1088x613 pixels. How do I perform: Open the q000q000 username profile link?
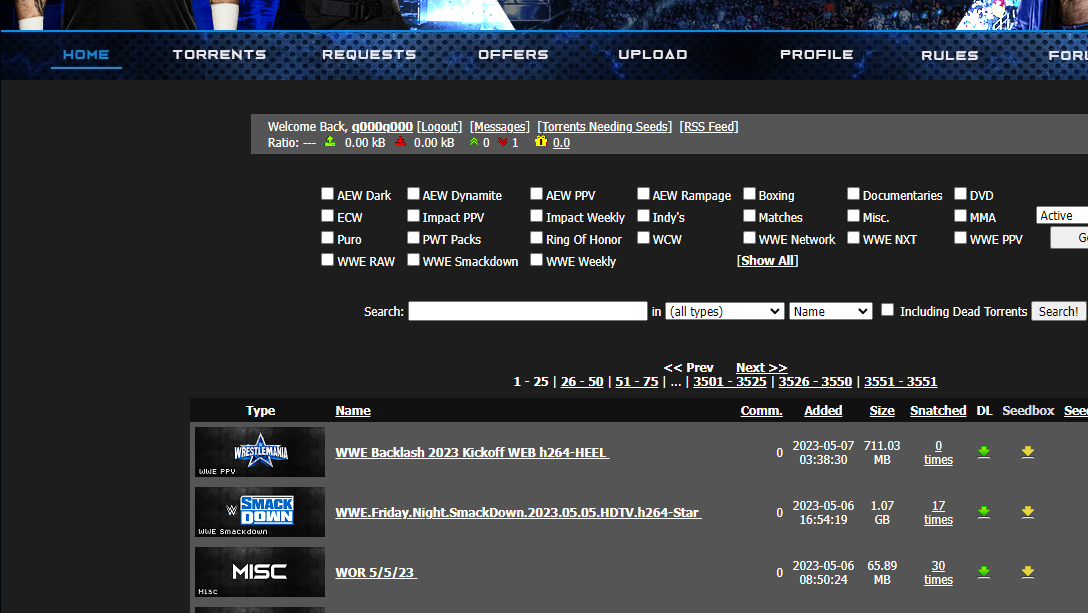click(382, 126)
